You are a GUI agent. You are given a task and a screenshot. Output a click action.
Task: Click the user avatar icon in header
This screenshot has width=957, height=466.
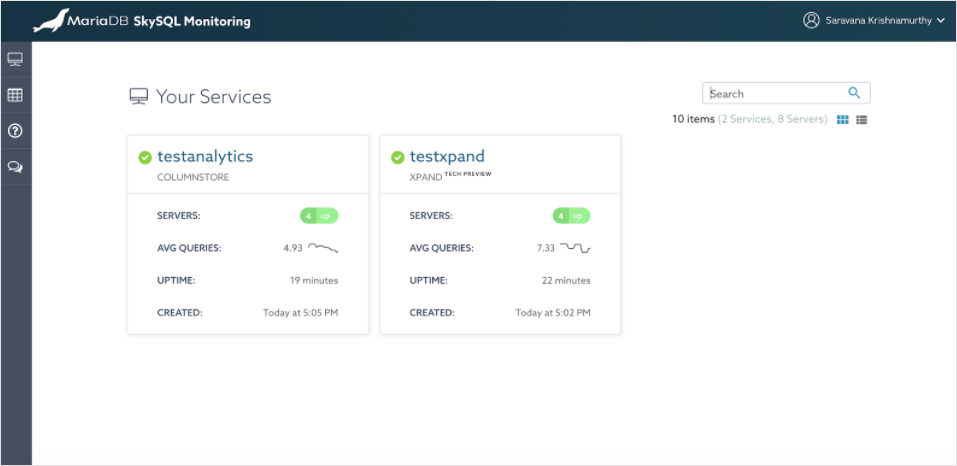(811, 20)
